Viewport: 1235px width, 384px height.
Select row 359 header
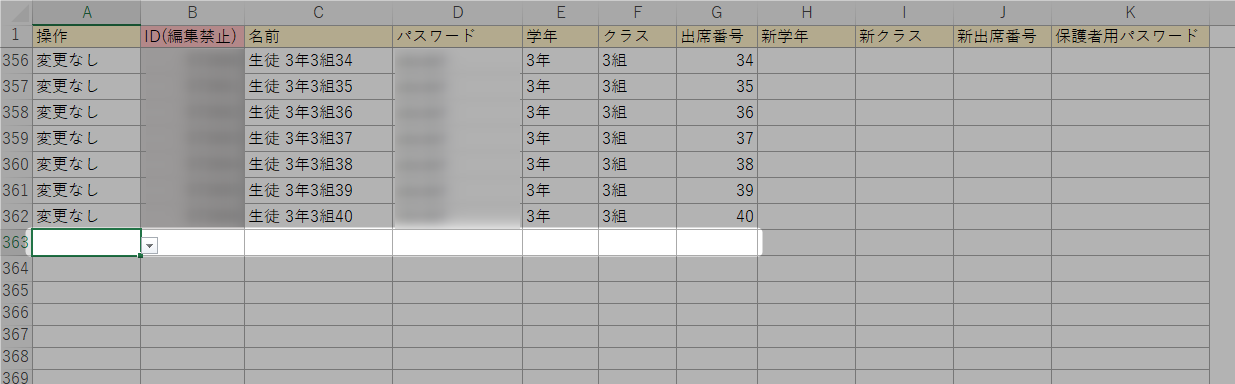[x=16, y=138]
